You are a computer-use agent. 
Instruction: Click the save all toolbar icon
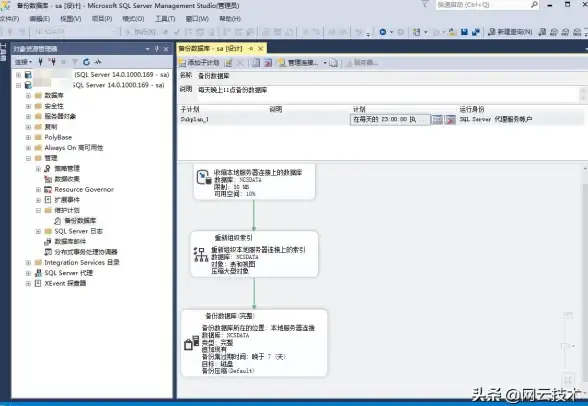tap(476, 32)
